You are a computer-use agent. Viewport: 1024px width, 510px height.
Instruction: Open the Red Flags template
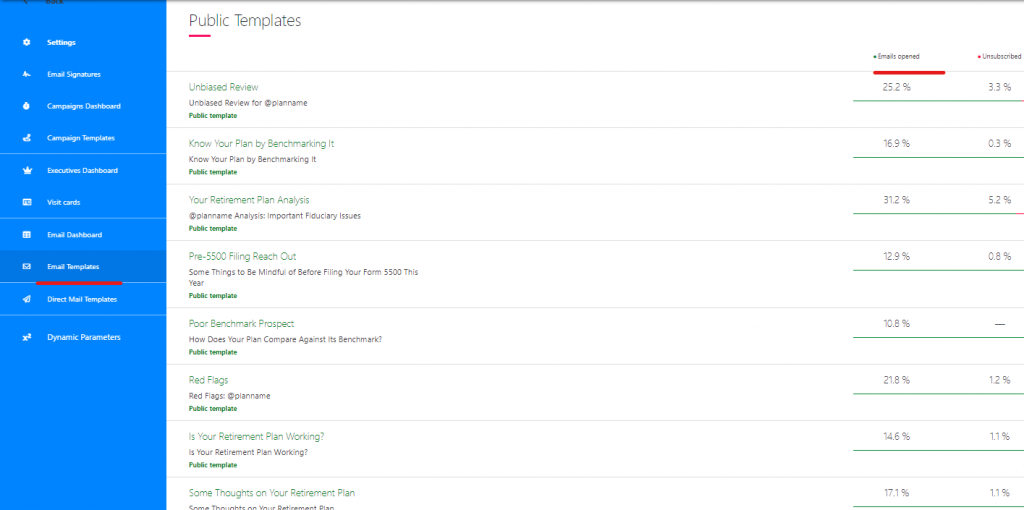207,380
